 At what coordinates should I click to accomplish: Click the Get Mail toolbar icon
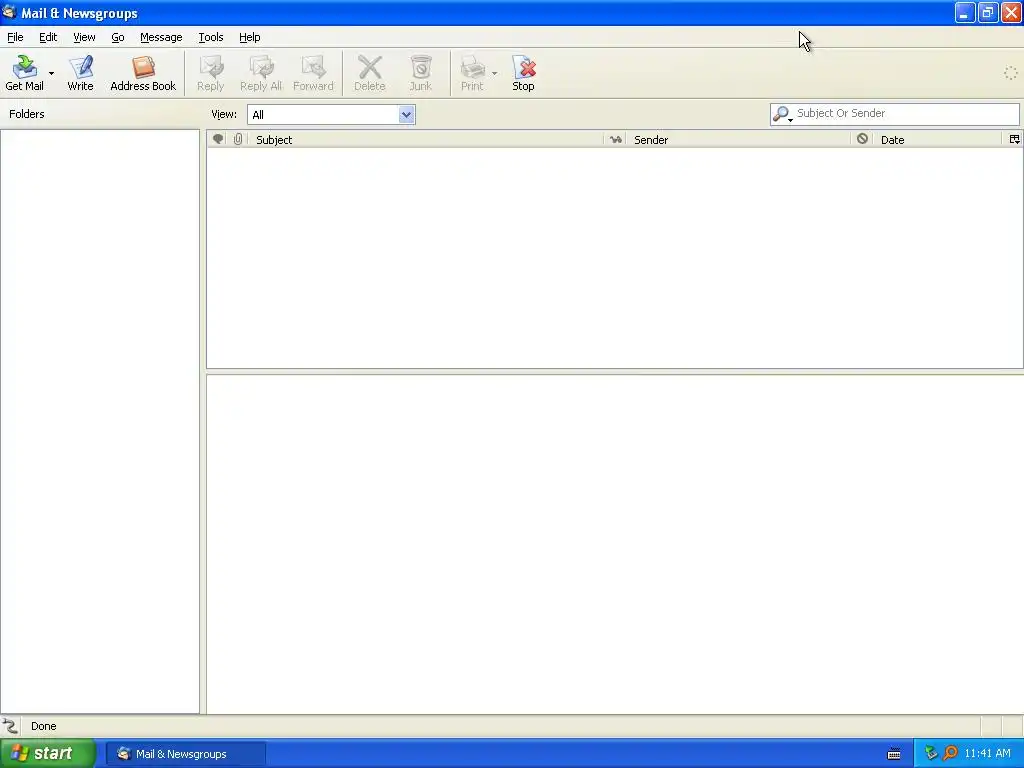(x=25, y=72)
